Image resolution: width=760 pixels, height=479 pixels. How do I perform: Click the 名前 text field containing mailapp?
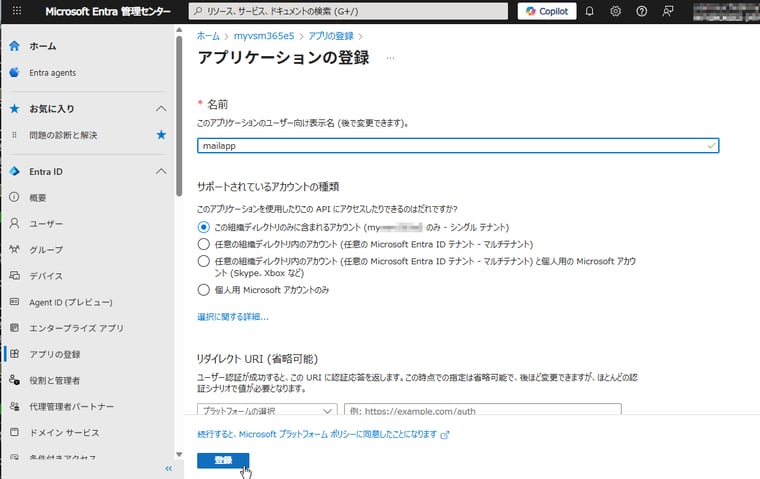tap(458, 145)
